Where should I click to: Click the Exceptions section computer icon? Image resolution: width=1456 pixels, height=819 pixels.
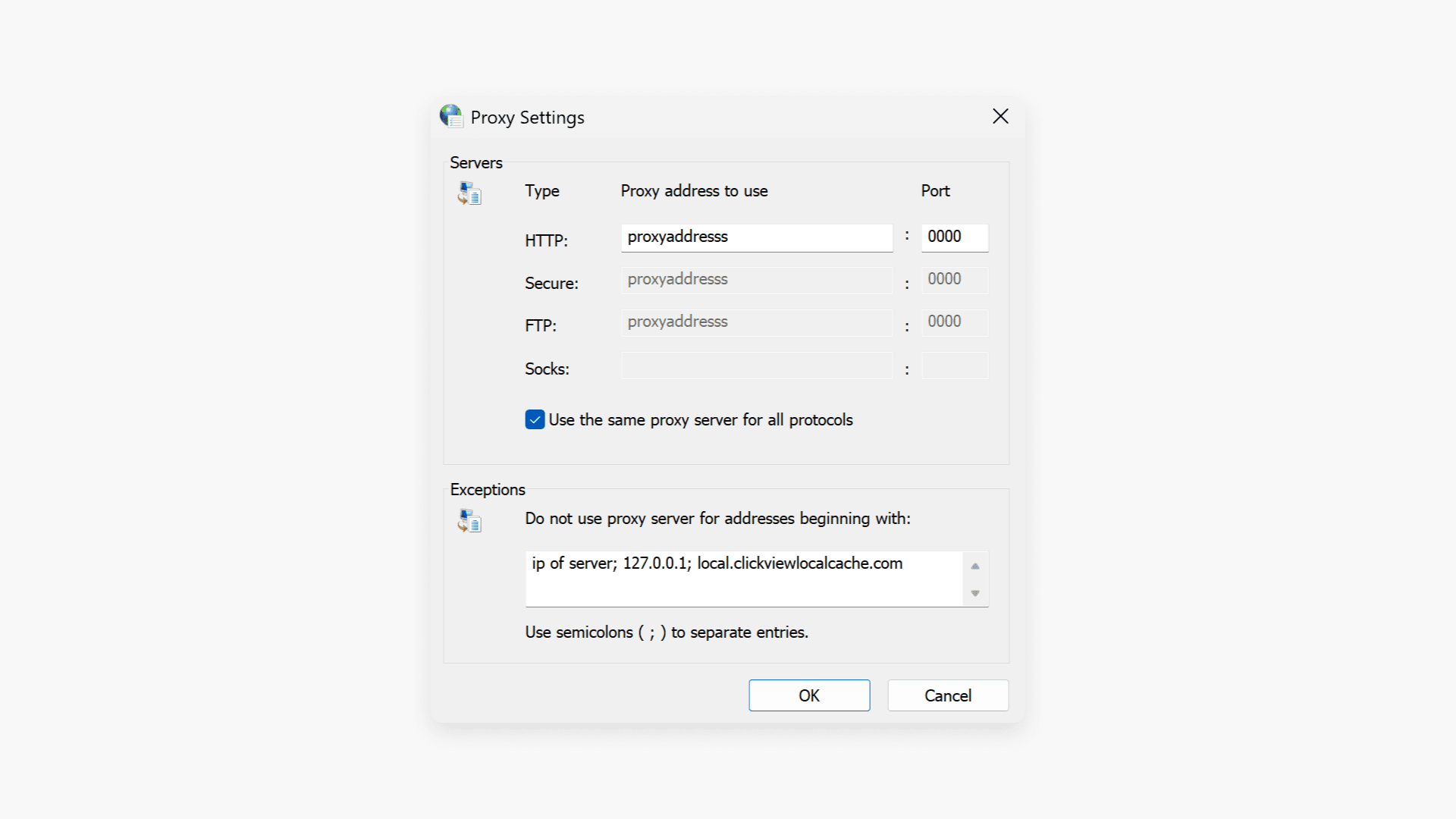pos(469,521)
